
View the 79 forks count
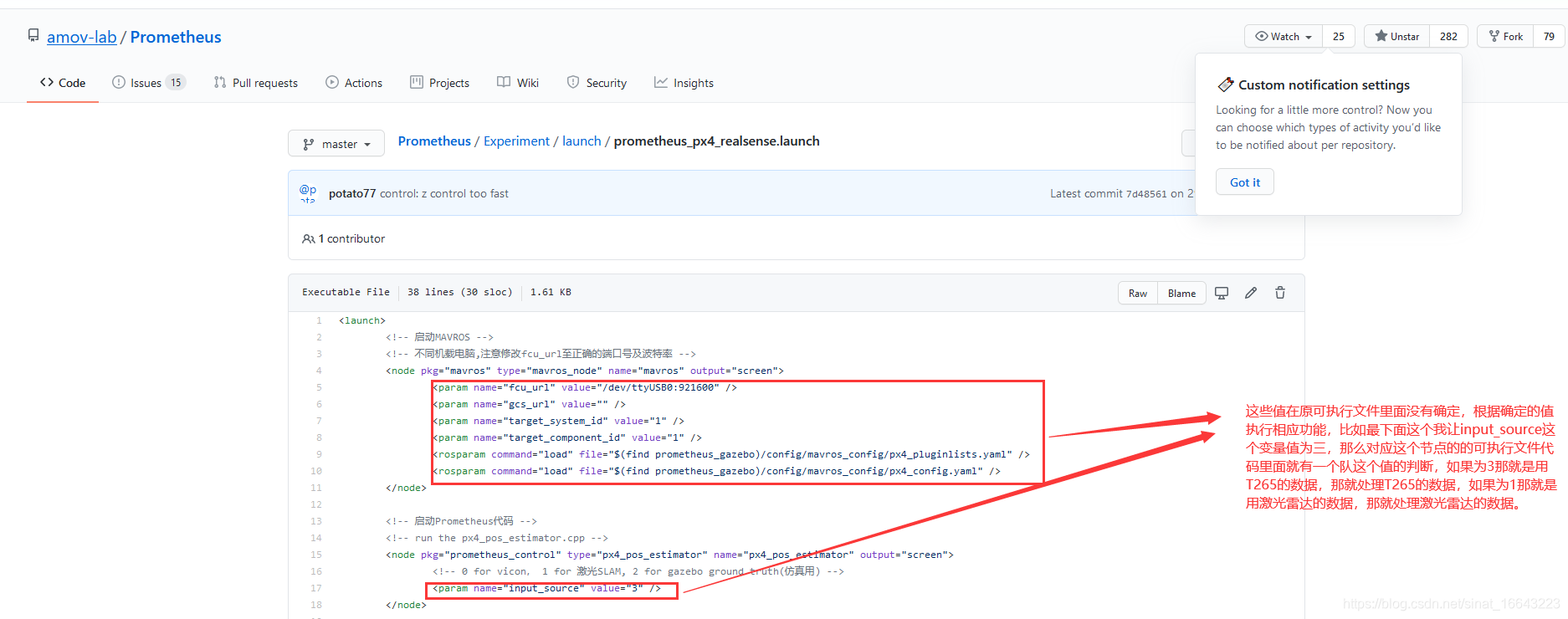coord(1549,37)
